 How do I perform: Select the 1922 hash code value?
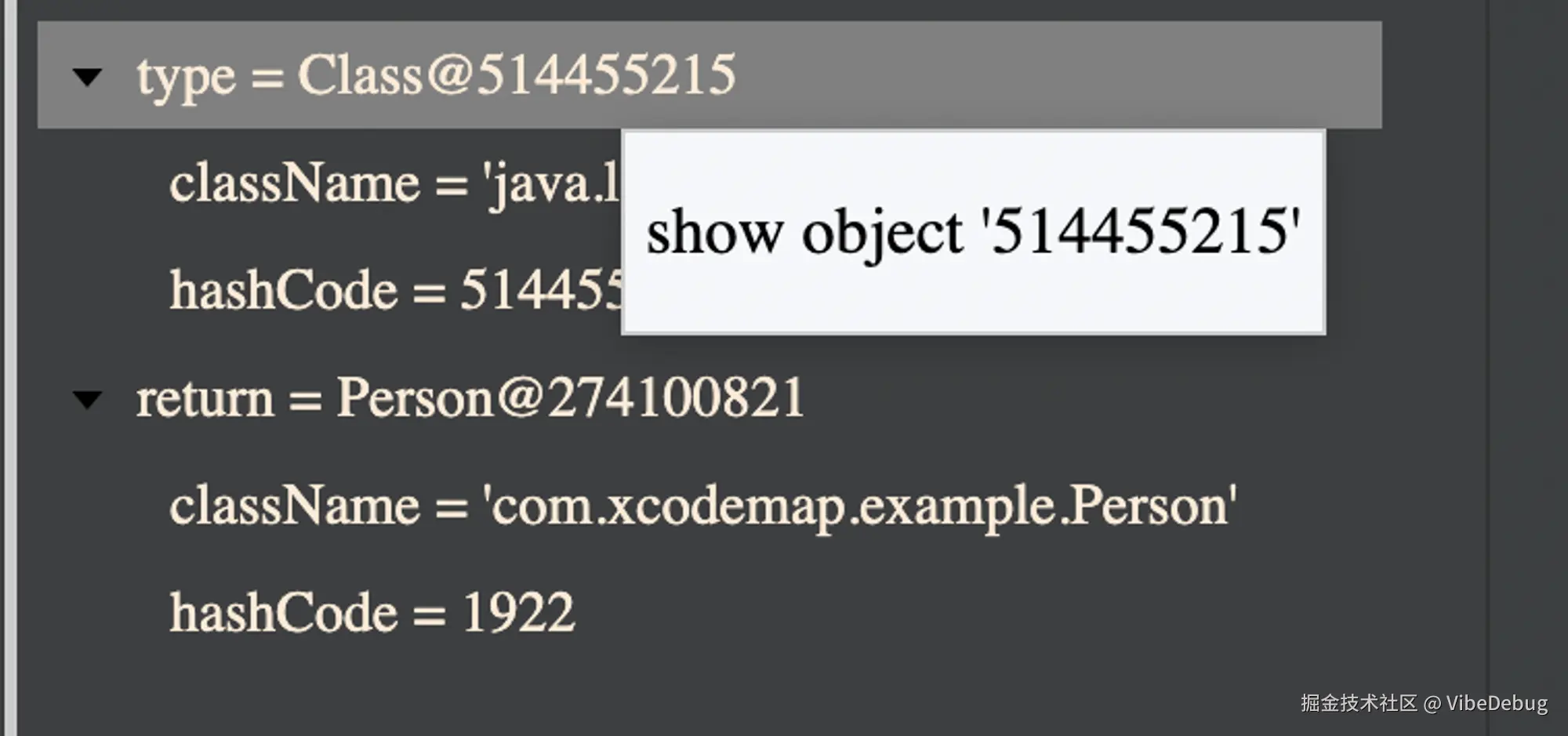point(518,613)
